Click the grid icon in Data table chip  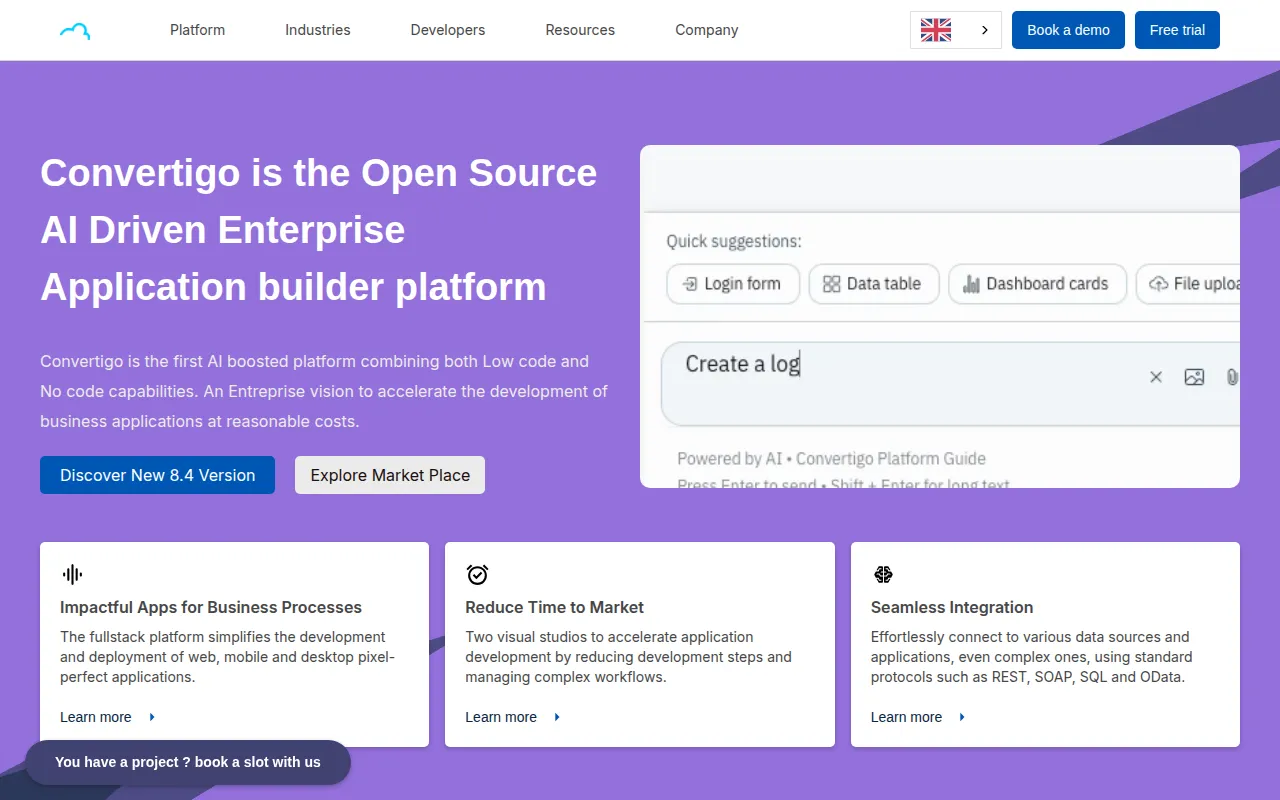832,284
